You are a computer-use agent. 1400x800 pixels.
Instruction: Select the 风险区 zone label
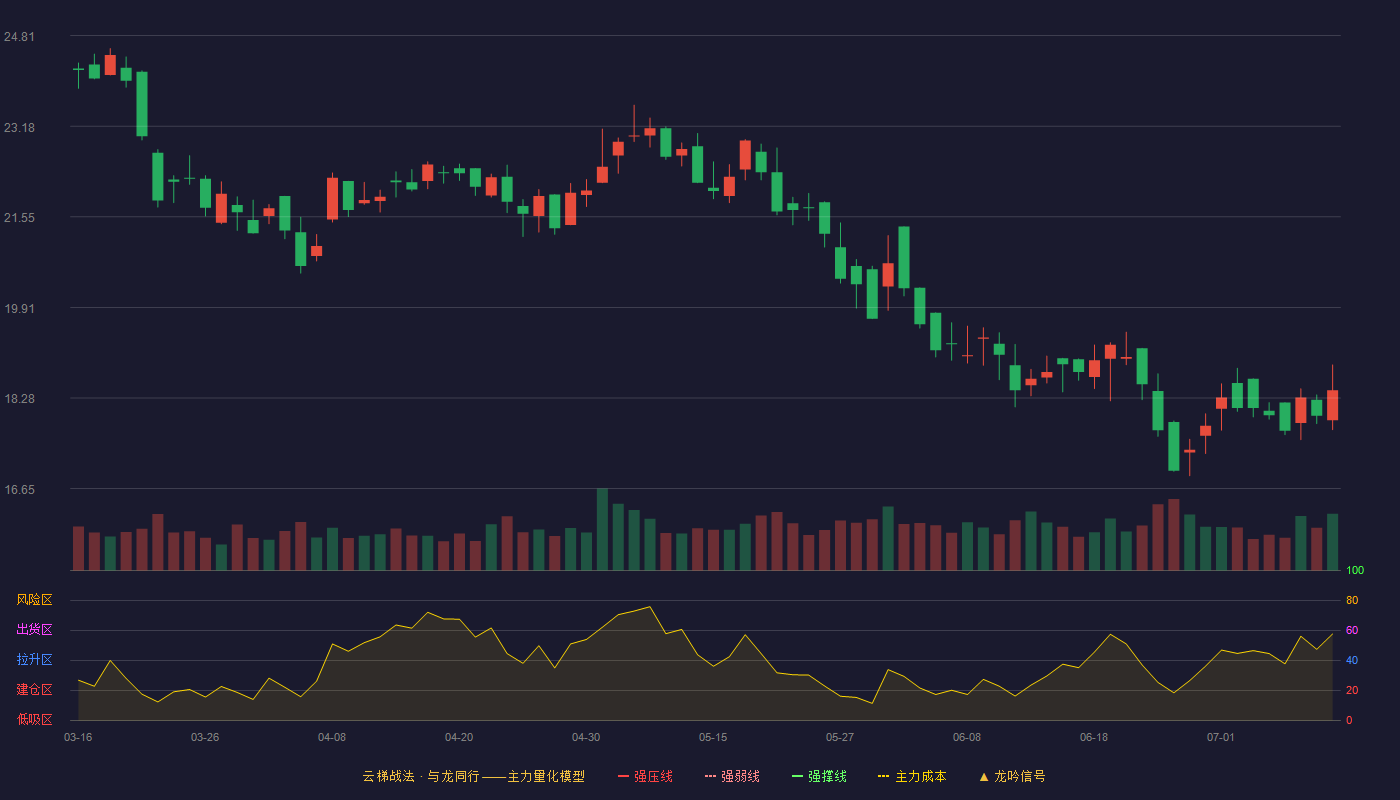(34, 600)
